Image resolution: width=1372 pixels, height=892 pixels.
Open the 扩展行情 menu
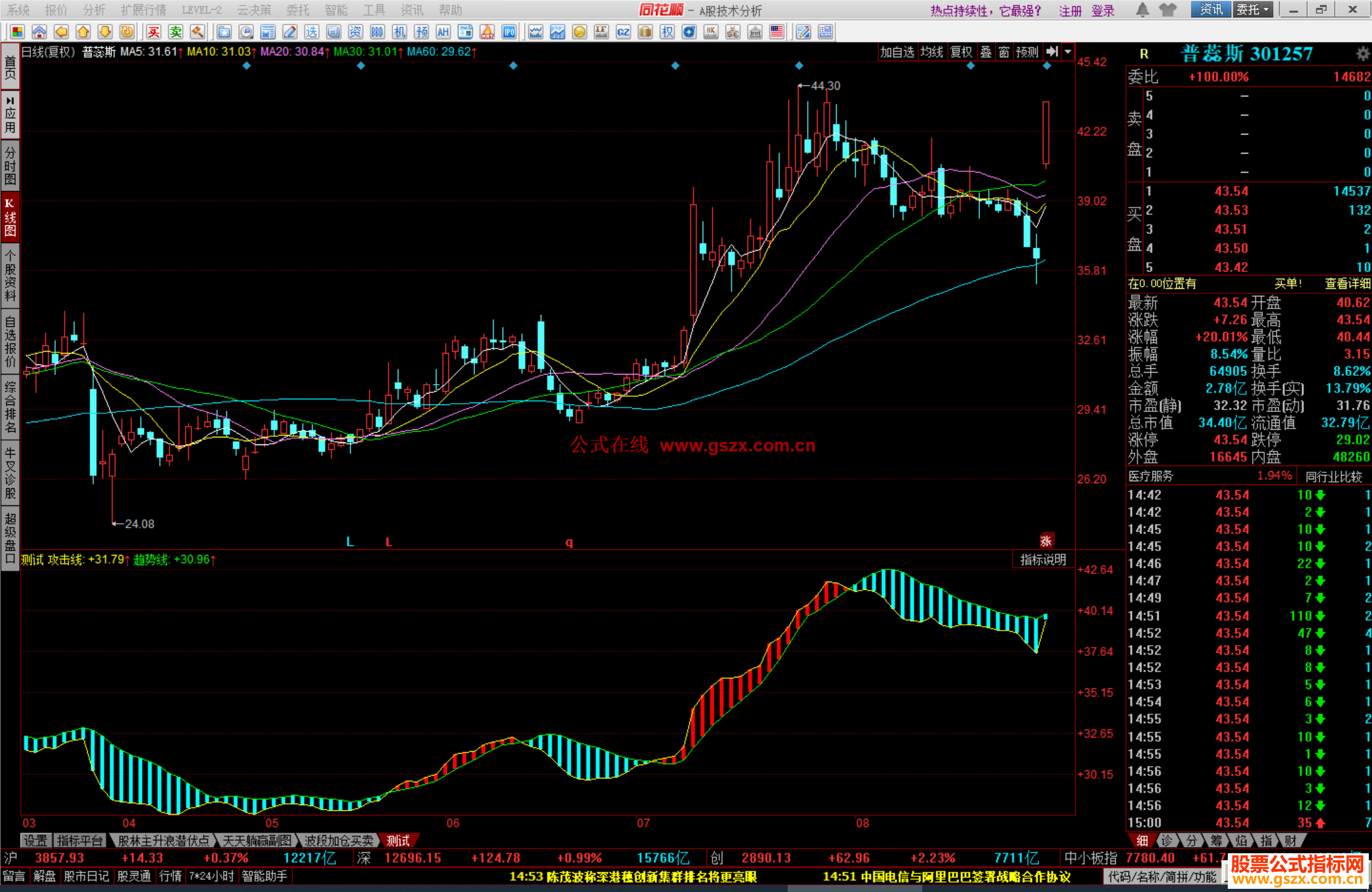click(143, 10)
